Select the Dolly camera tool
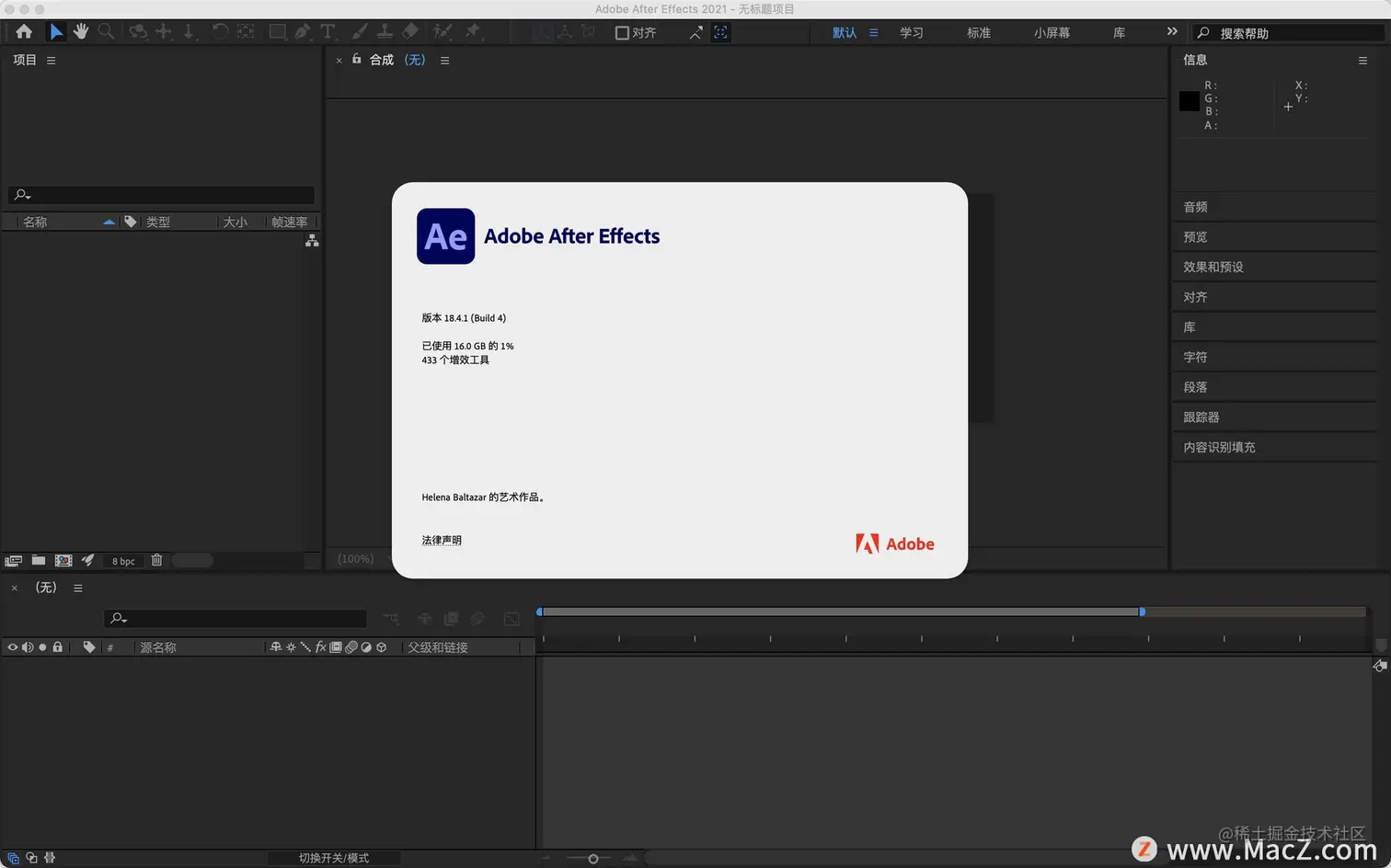Screen dimensions: 1391x868 click(189, 32)
